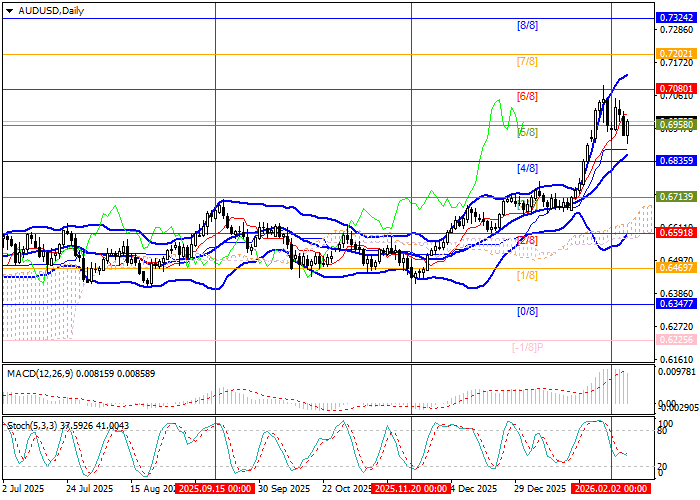700x500 pixels.
Task: Select the 0.72021 orange price tag
Action: pos(677,53)
